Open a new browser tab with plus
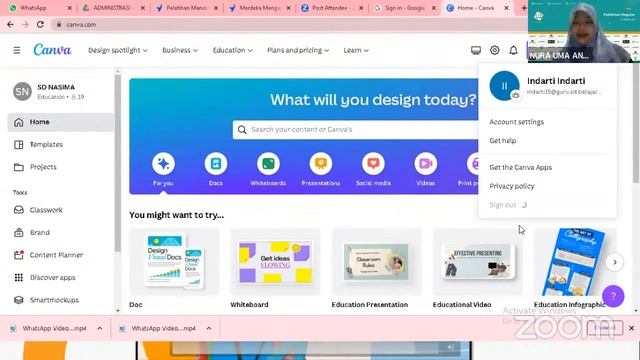Viewport: 640px width, 360px height. pos(524,8)
